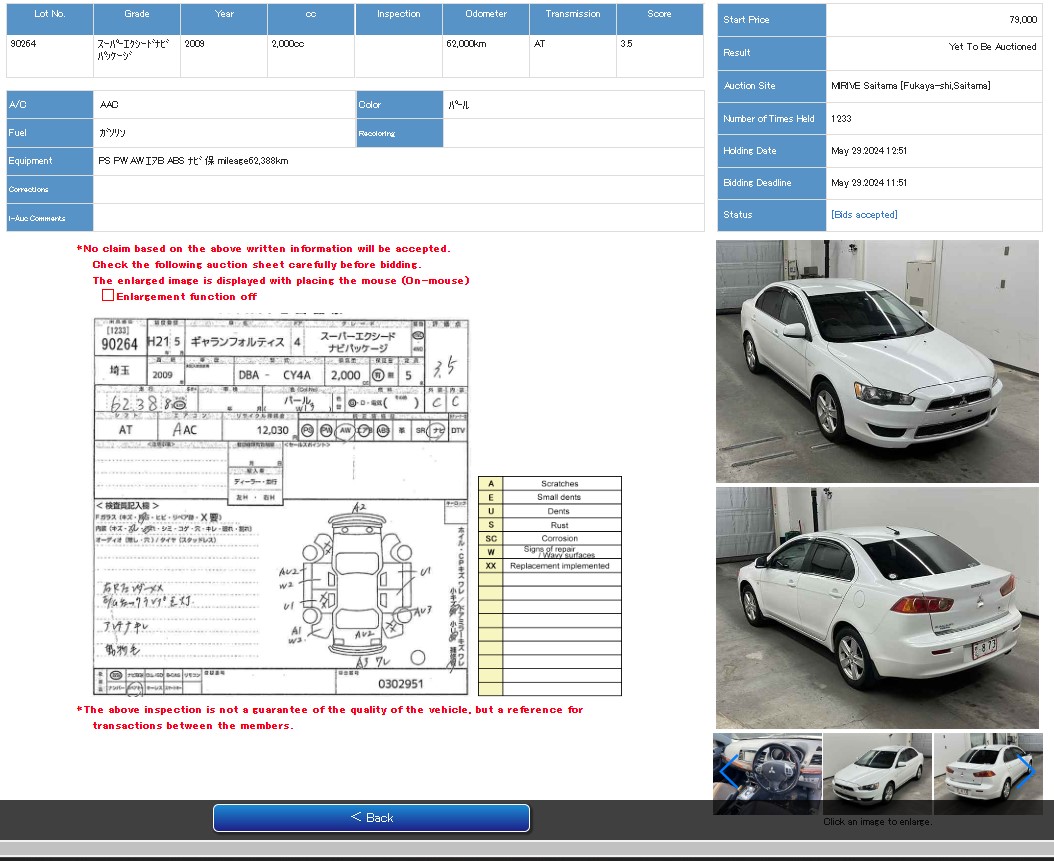Click the Scratches legend row
This screenshot has height=861, width=1054.
pyautogui.click(x=560, y=483)
